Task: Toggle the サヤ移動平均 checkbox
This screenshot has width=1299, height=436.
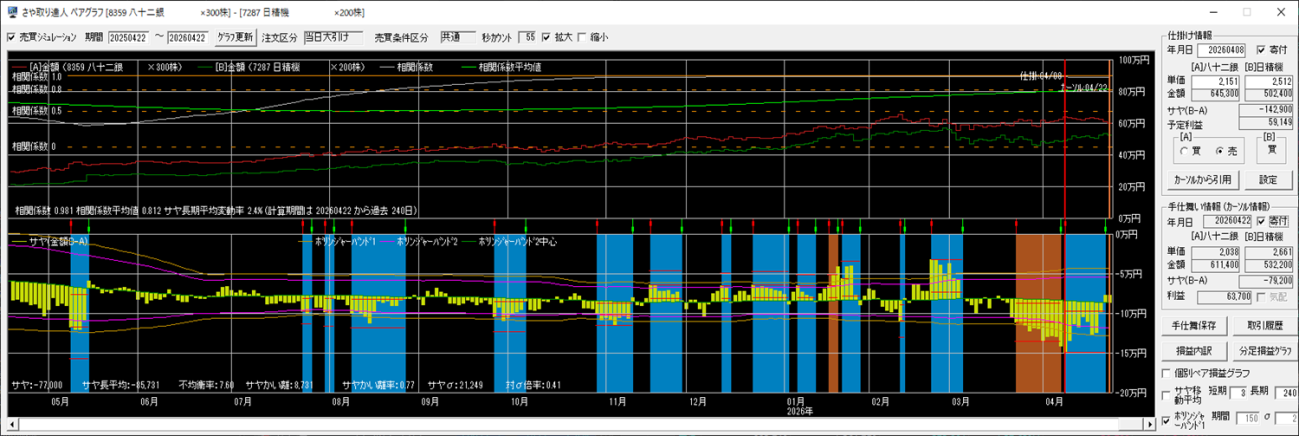Action: tap(1165, 393)
